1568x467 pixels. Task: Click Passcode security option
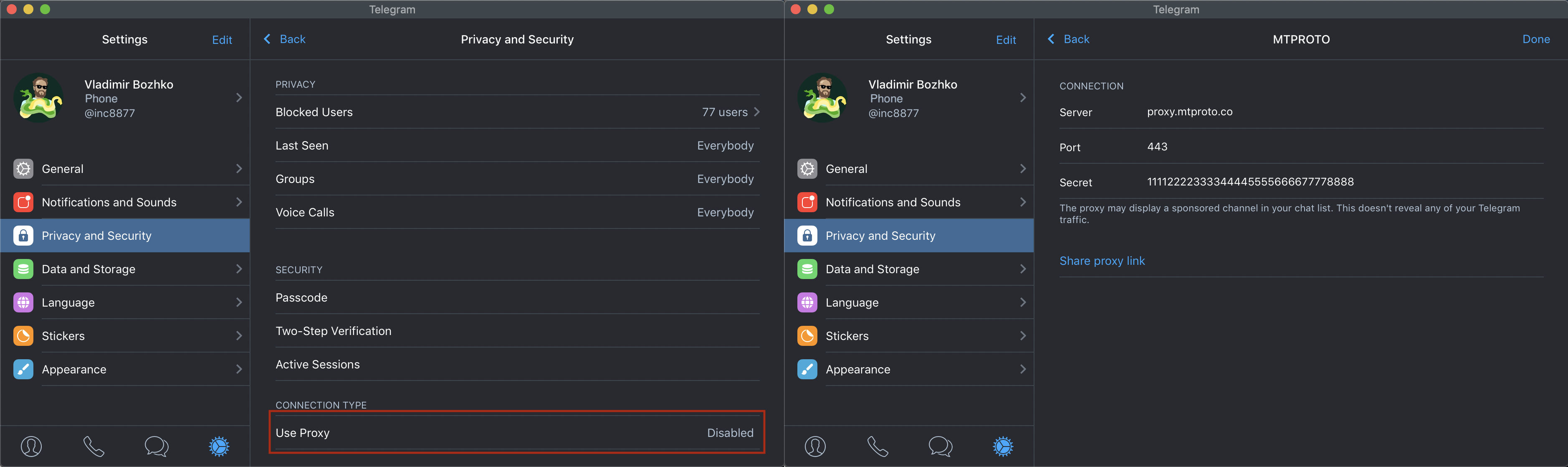[300, 297]
